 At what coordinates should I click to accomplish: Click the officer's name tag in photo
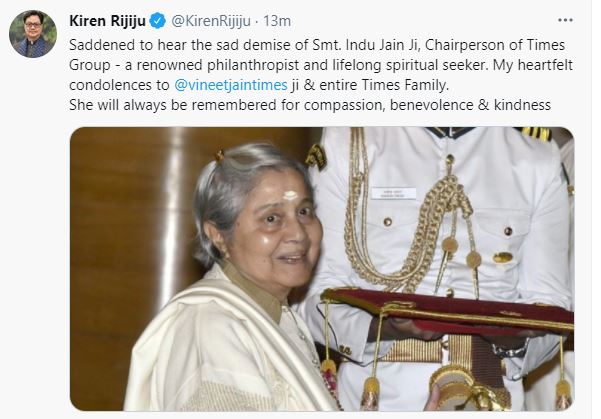pos(394,193)
